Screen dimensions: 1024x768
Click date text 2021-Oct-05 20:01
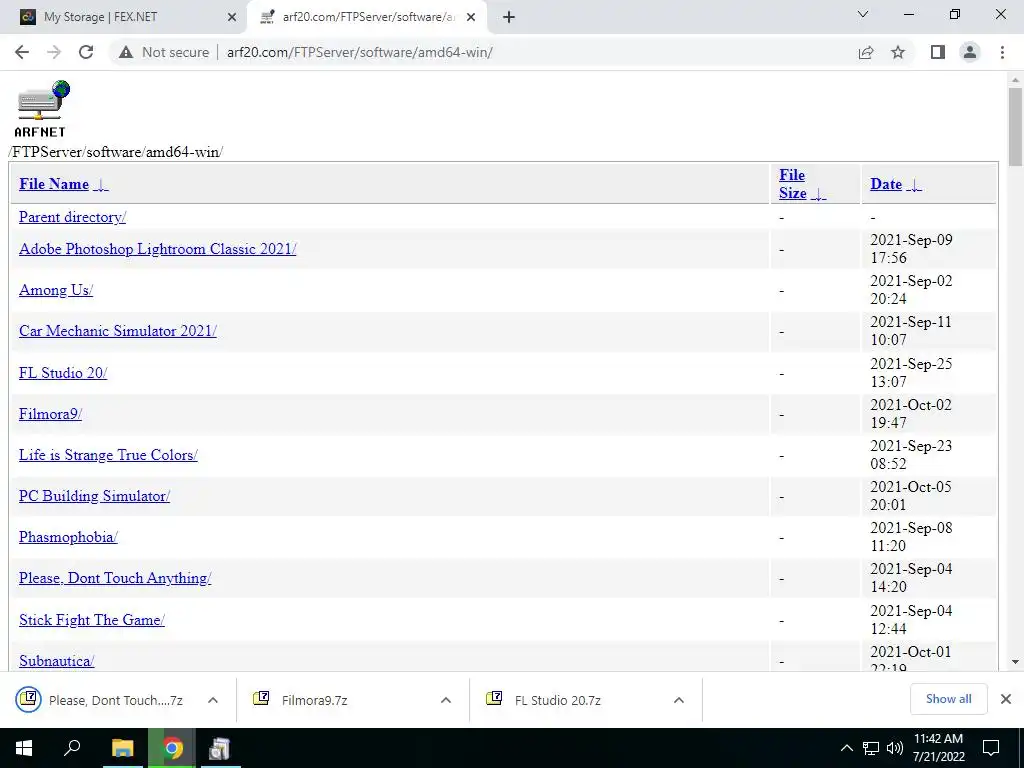911,496
